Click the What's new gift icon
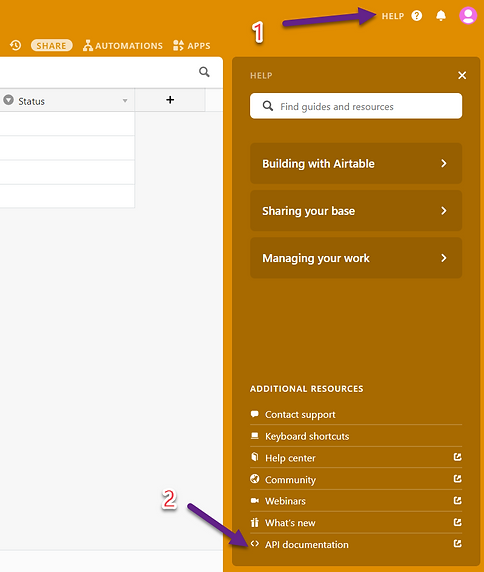The height and width of the screenshot is (572, 484). click(x=255, y=522)
